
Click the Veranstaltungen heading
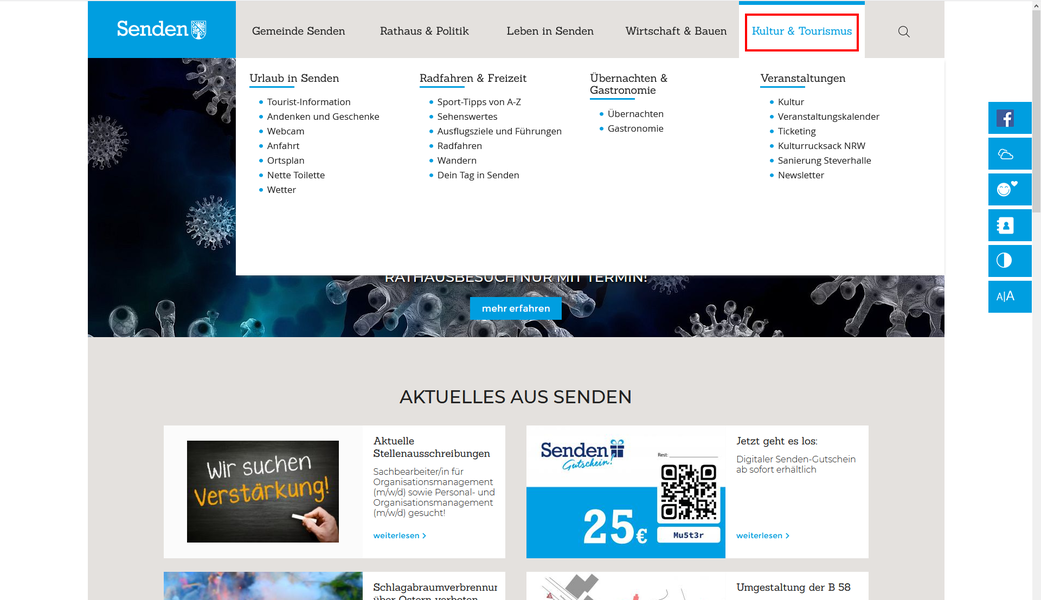[x=803, y=78]
